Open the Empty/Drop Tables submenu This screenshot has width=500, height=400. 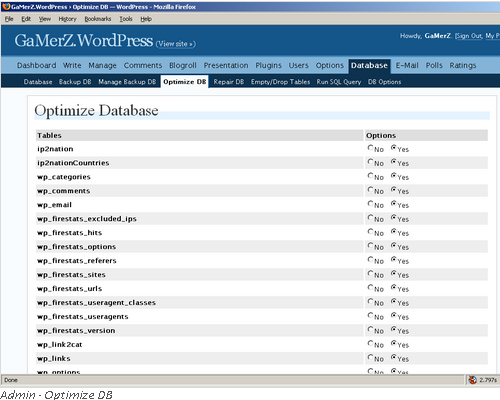pos(280,82)
